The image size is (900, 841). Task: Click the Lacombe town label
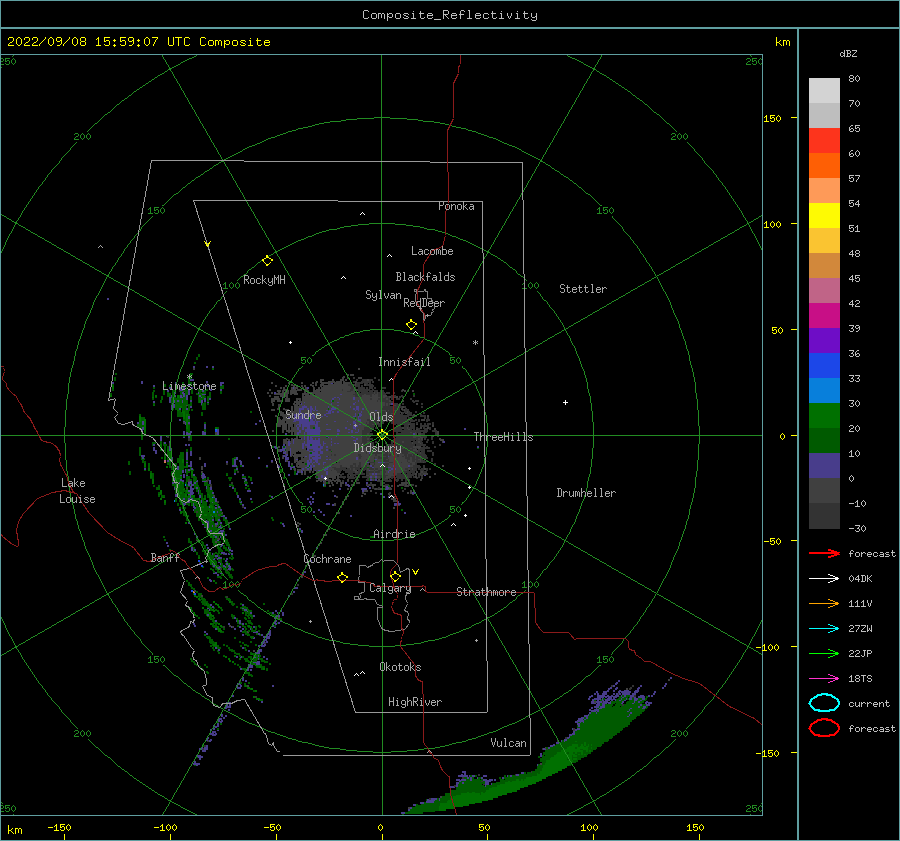(432, 251)
